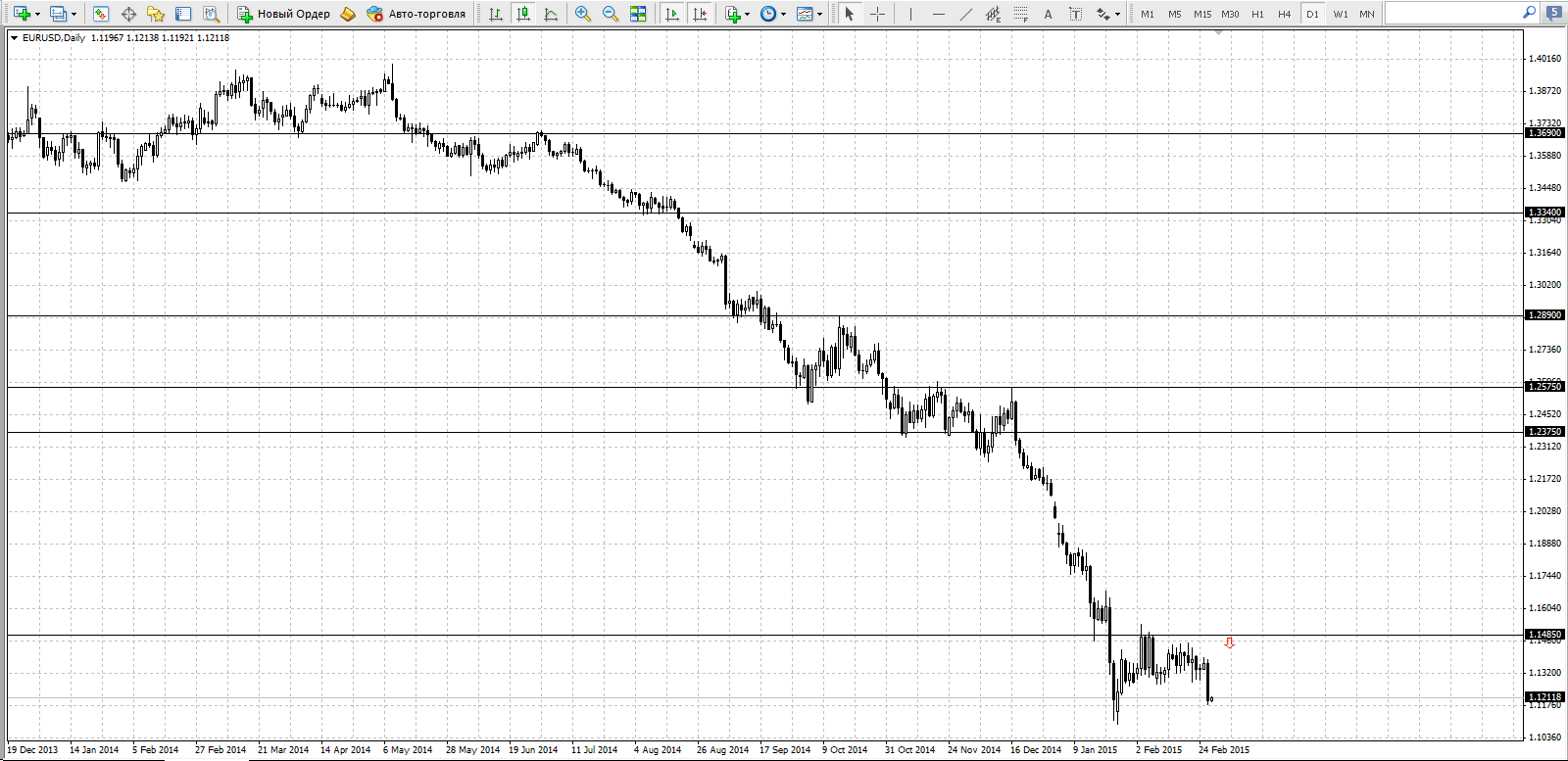
Task: Open MetaEditor (yellow book icon)
Action: click(x=347, y=14)
